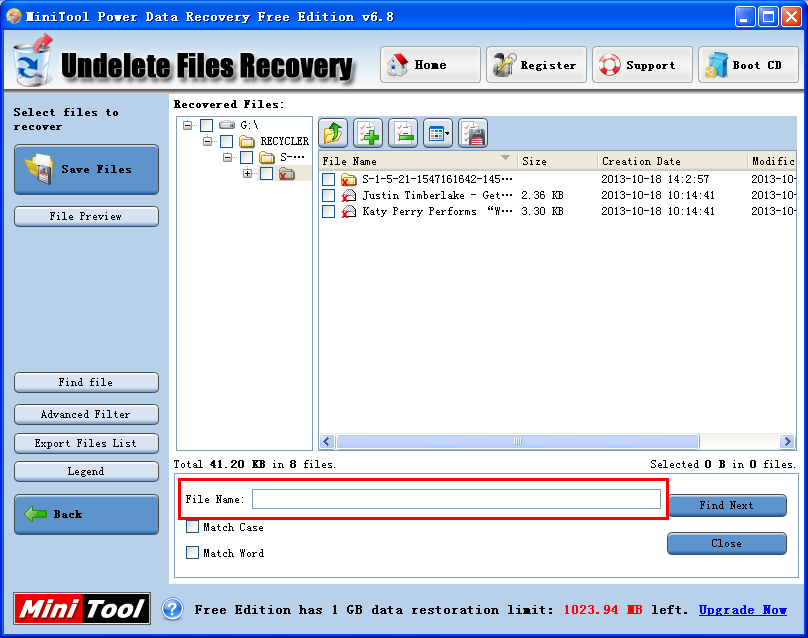Click the go-to-parent-folder toolbar icon
Viewport: 808px width, 638px height.
[x=333, y=133]
